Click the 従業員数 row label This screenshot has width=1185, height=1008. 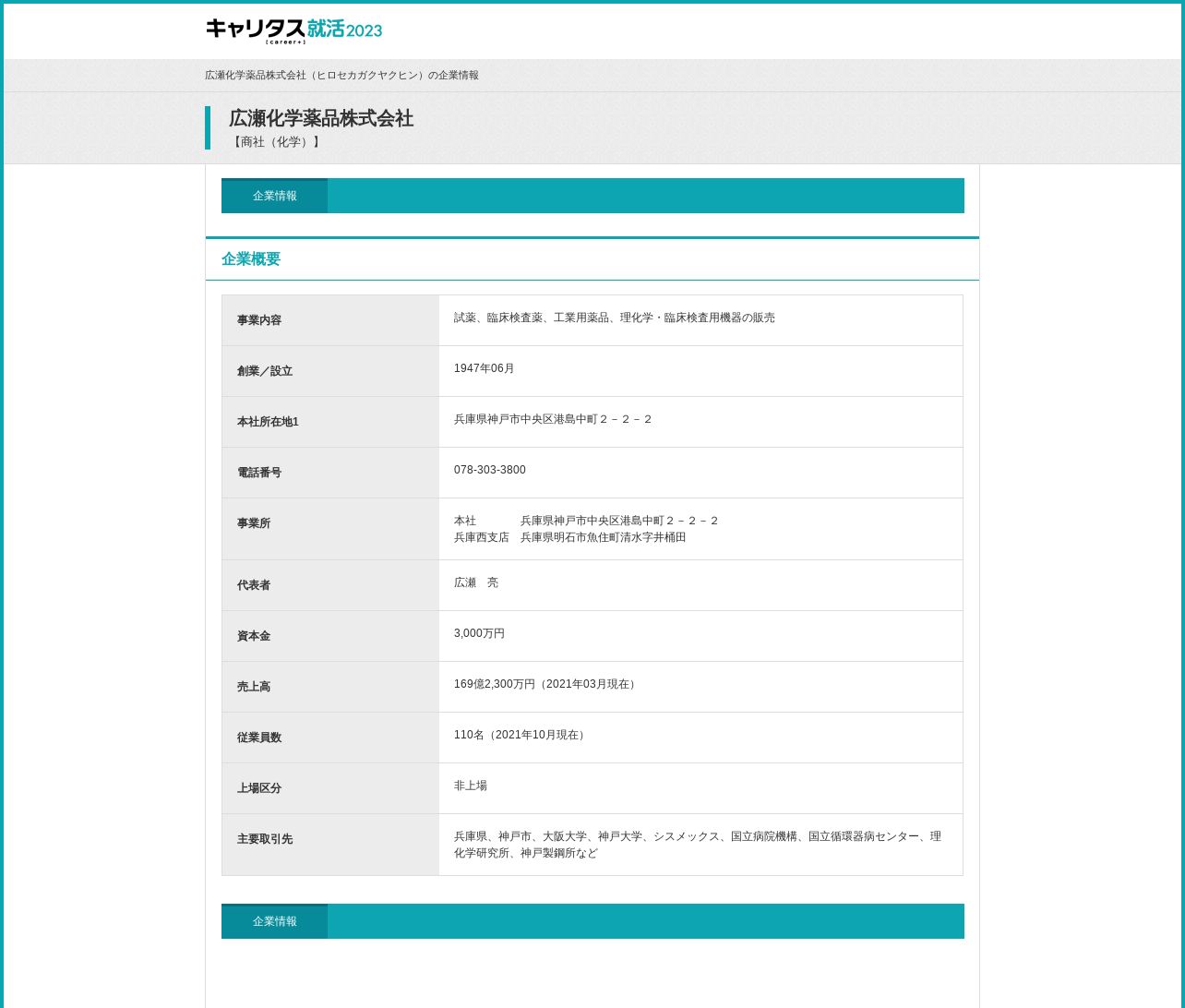(x=259, y=738)
